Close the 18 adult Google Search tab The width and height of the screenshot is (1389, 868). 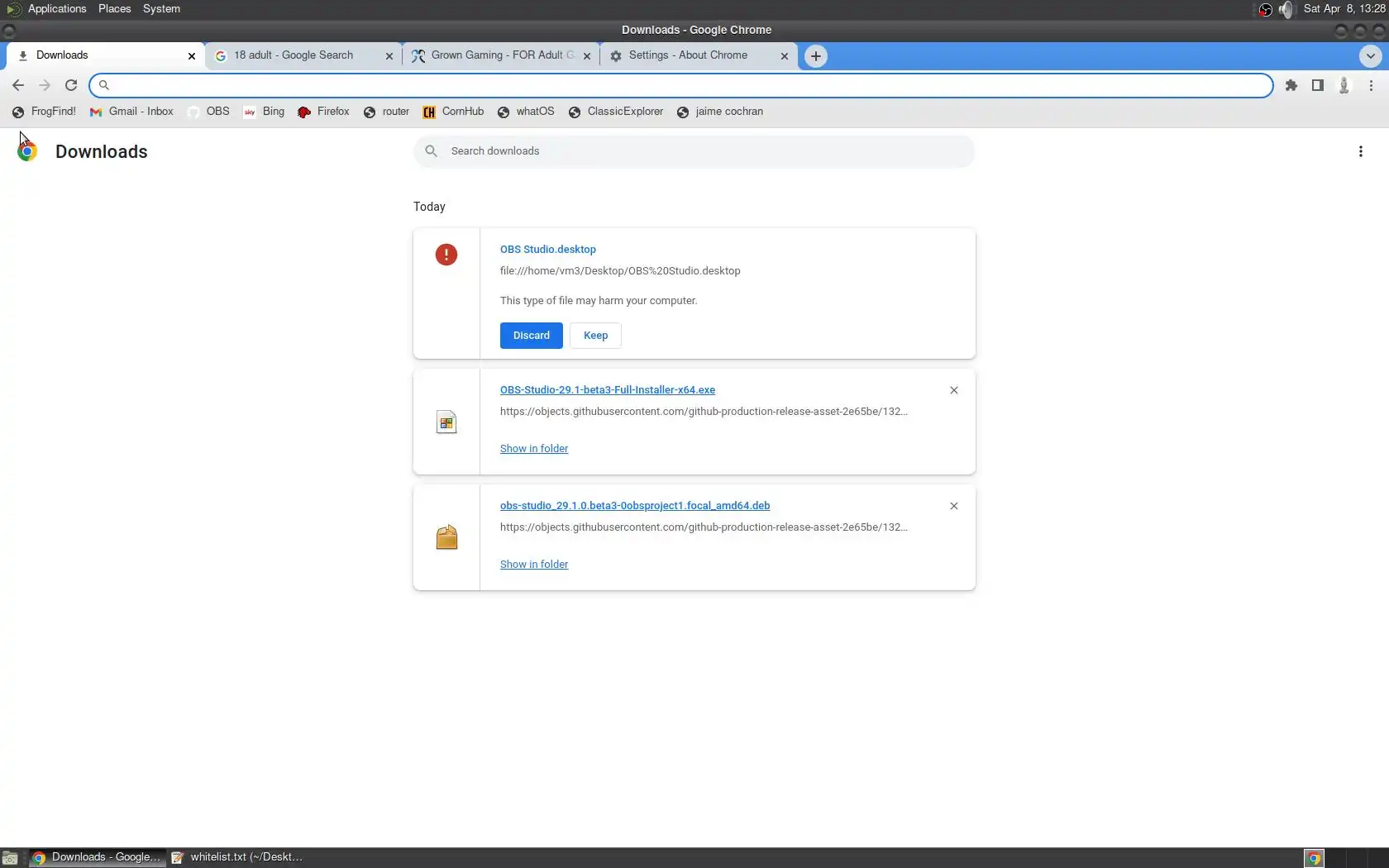[389, 56]
